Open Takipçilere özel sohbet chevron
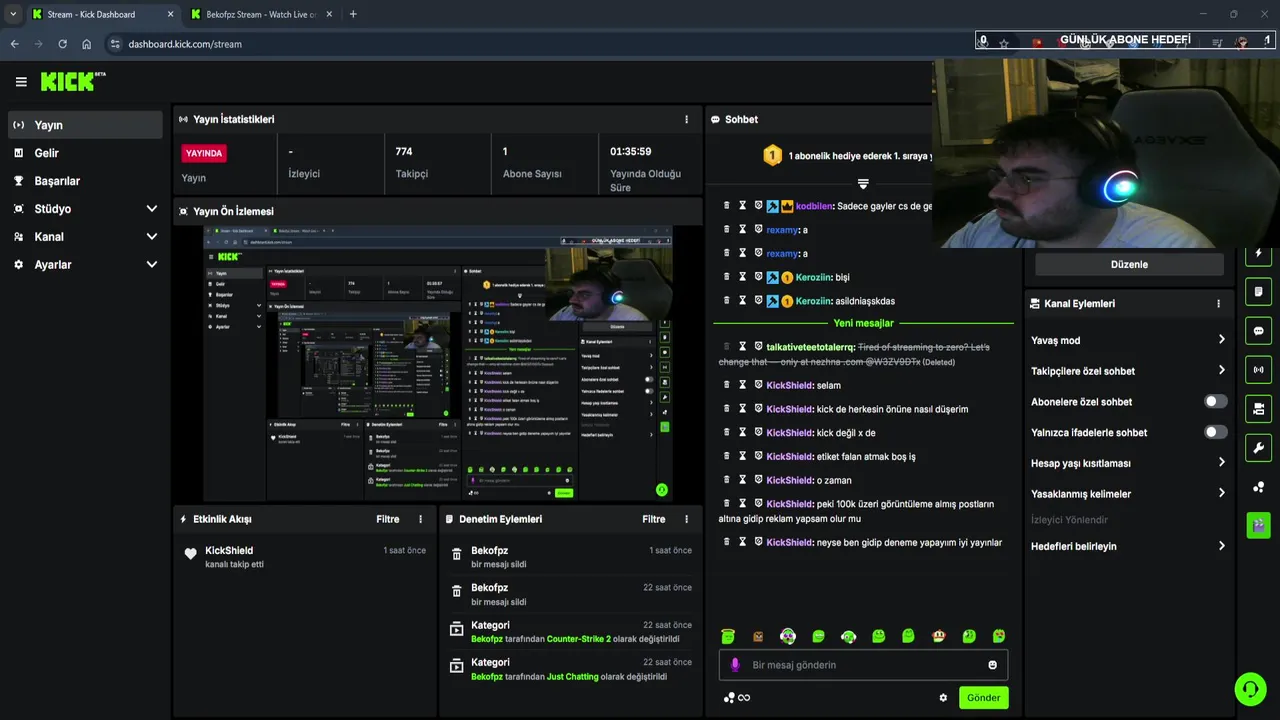The width and height of the screenshot is (1280, 720). click(1221, 371)
